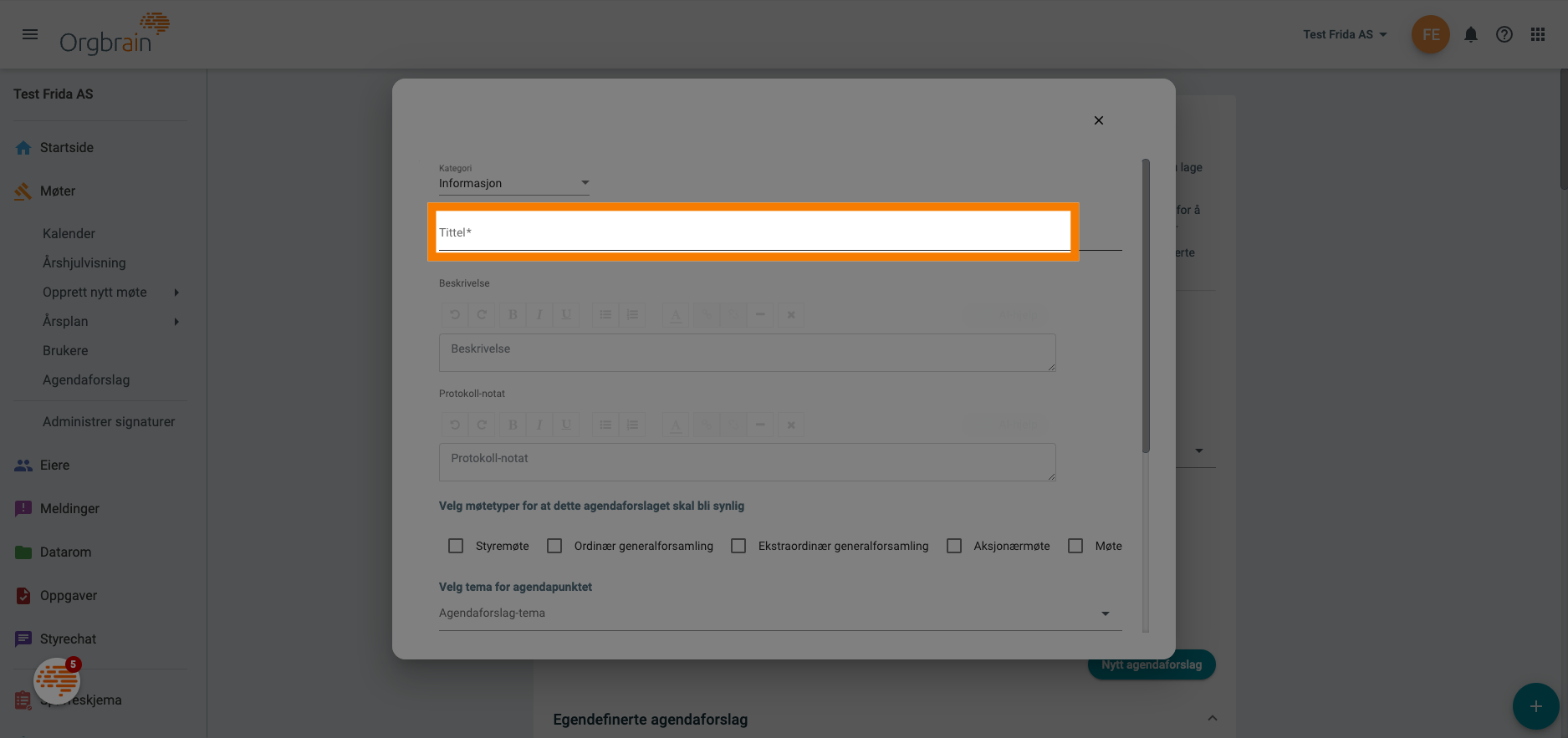Check the Aksjonærmøte checkbox
The height and width of the screenshot is (738, 1568).
pyautogui.click(x=954, y=546)
